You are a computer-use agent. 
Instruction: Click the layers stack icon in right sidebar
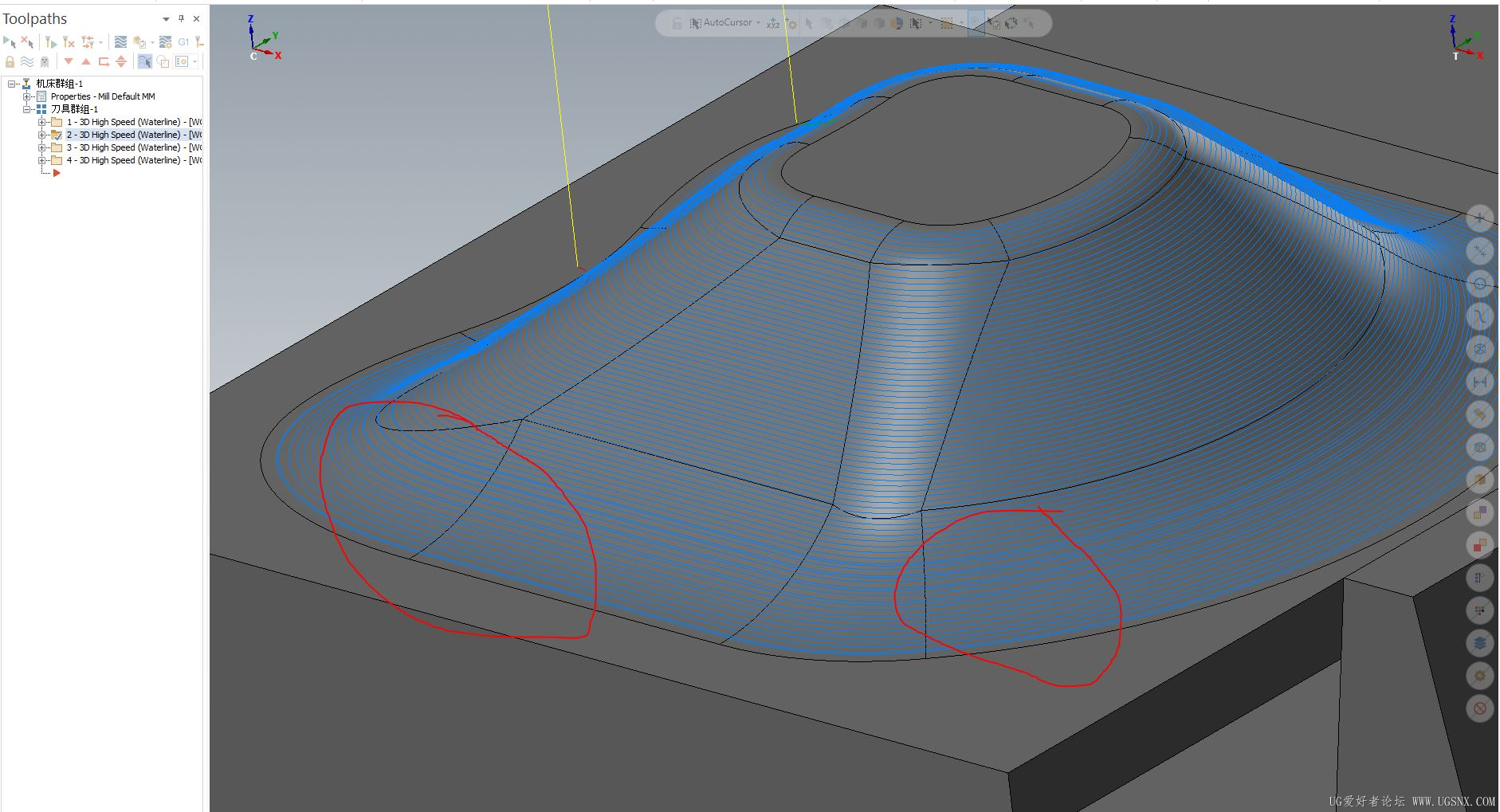[x=1479, y=643]
